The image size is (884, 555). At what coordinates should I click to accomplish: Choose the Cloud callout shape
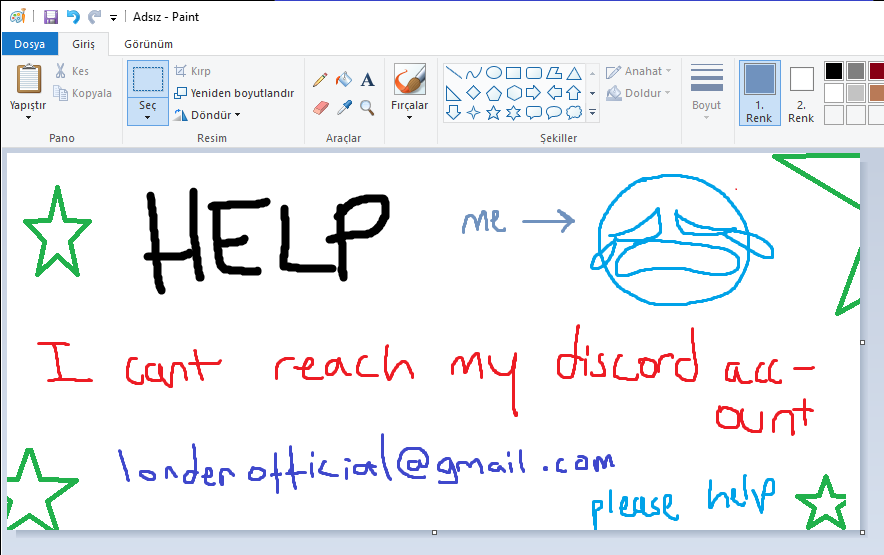(x=574, y=112)
